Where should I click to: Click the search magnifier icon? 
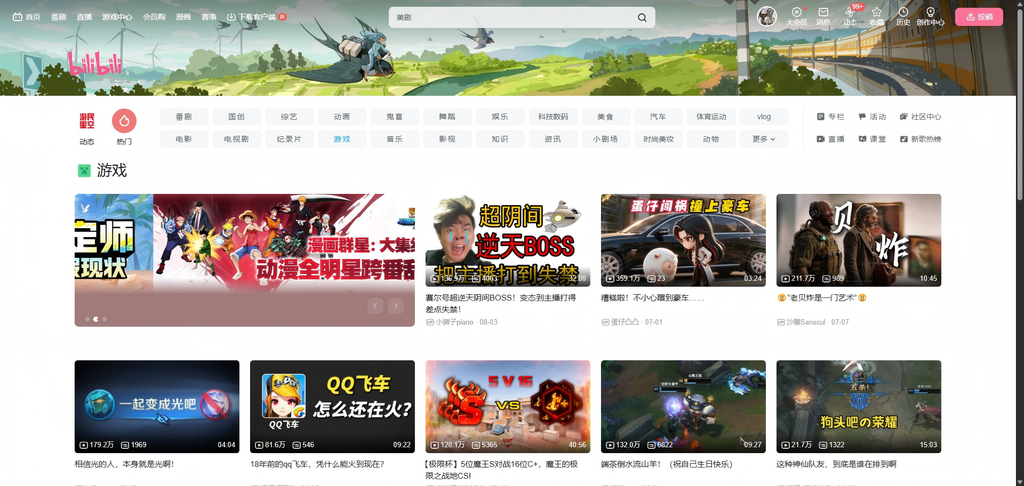click(x=642, y=18)
